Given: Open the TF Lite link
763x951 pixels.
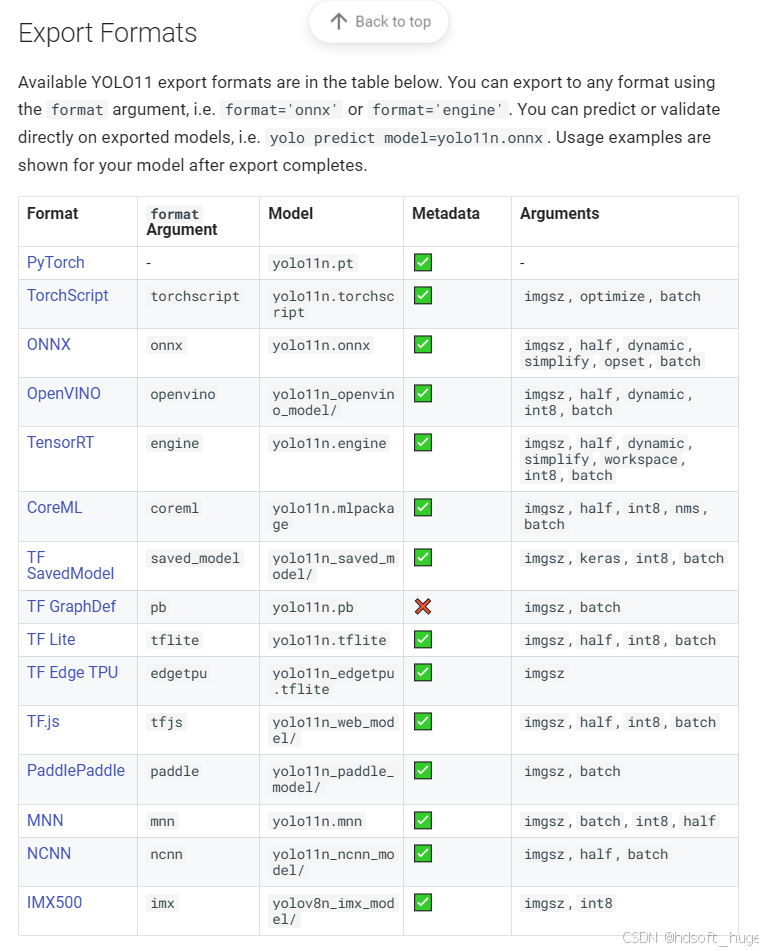Looking at the screenshot, I should [51, 639].
